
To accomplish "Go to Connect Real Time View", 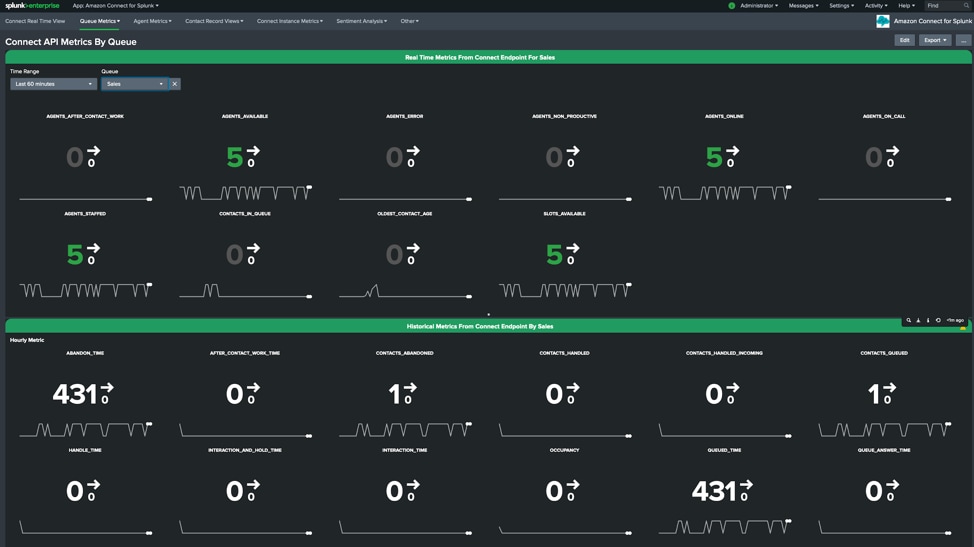I will tap(35, 21).
